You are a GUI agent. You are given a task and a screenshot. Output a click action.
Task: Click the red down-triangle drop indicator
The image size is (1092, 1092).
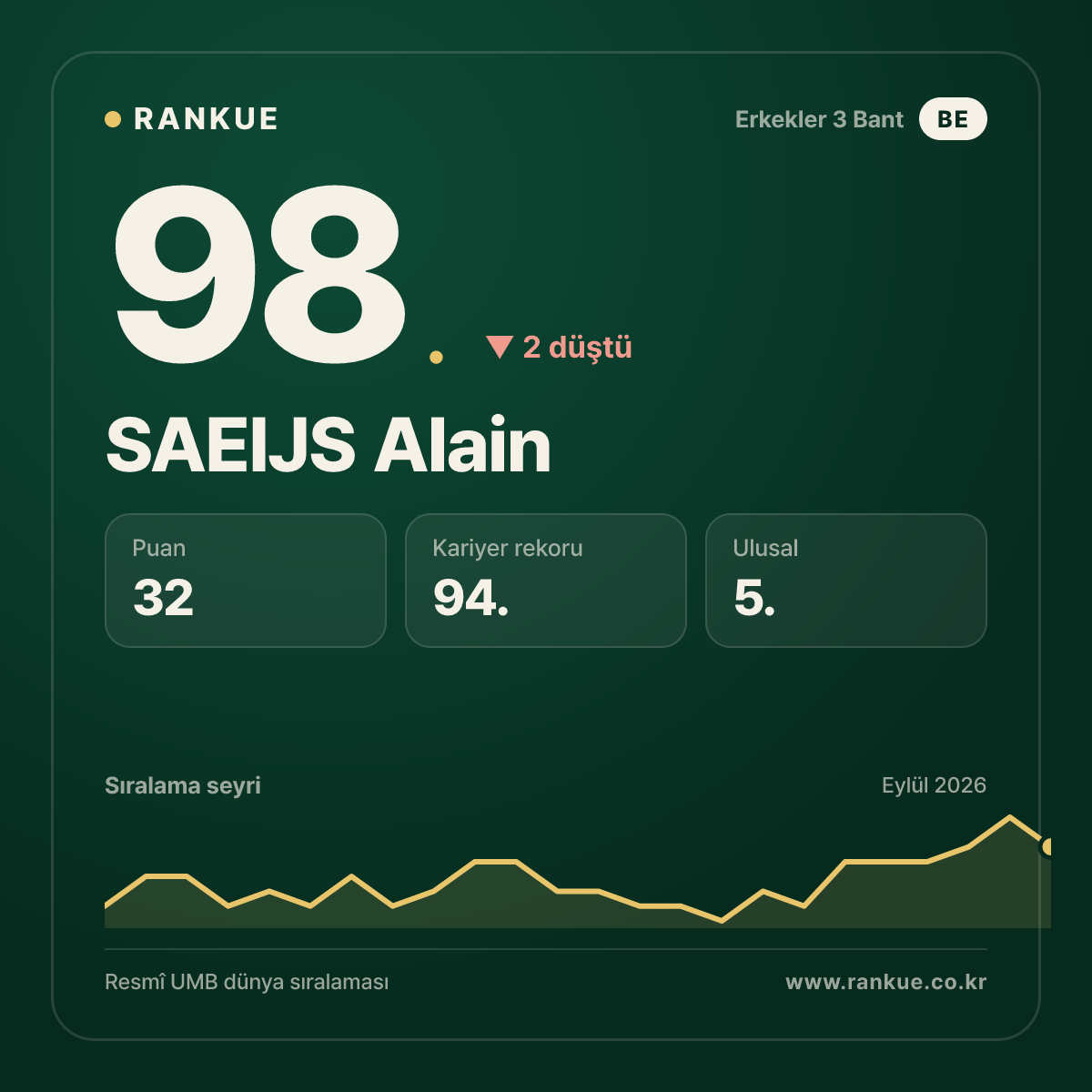tap(500, 347)
